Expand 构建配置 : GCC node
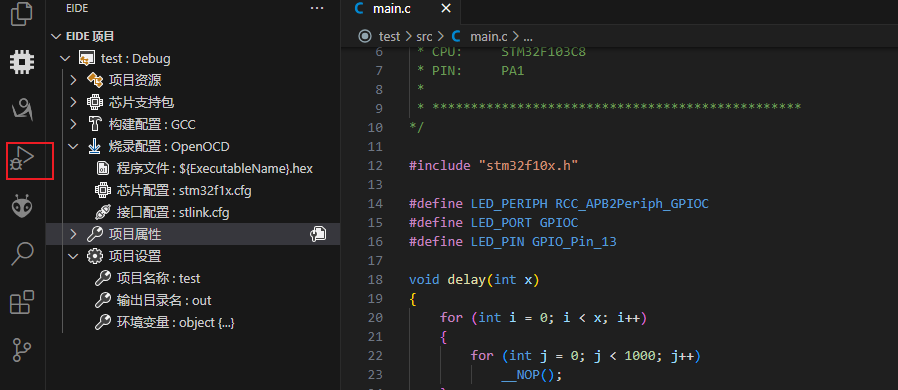 (x=73, y=124)
